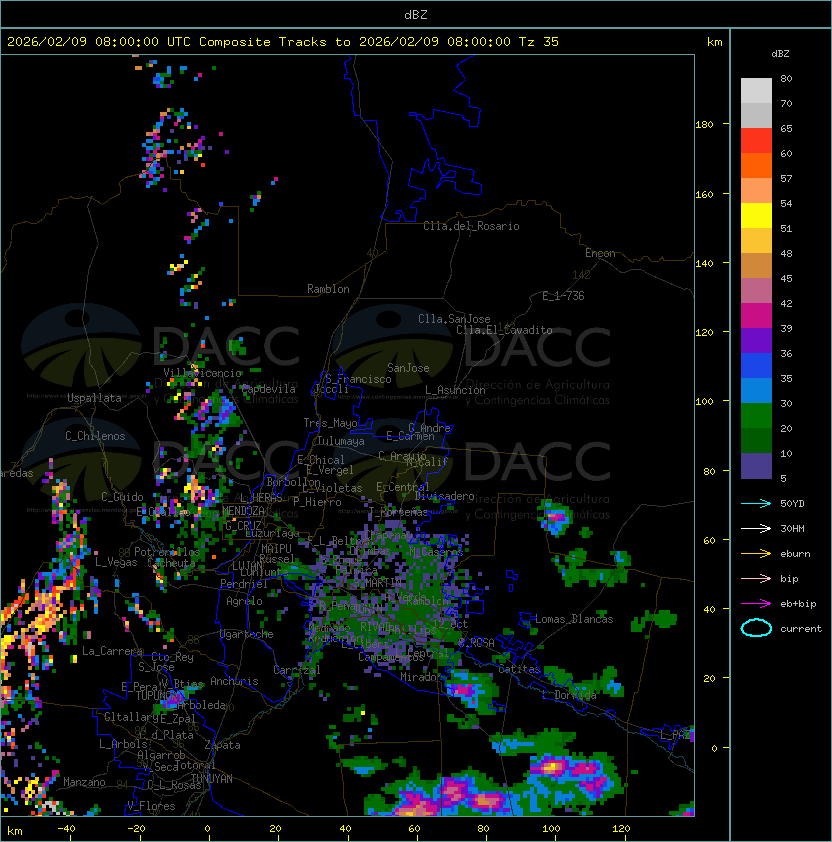This screenshot has height=842, width=832.
Task: Pick the magenta swatch in the dBZ scale
Action: tap(756, 316)
